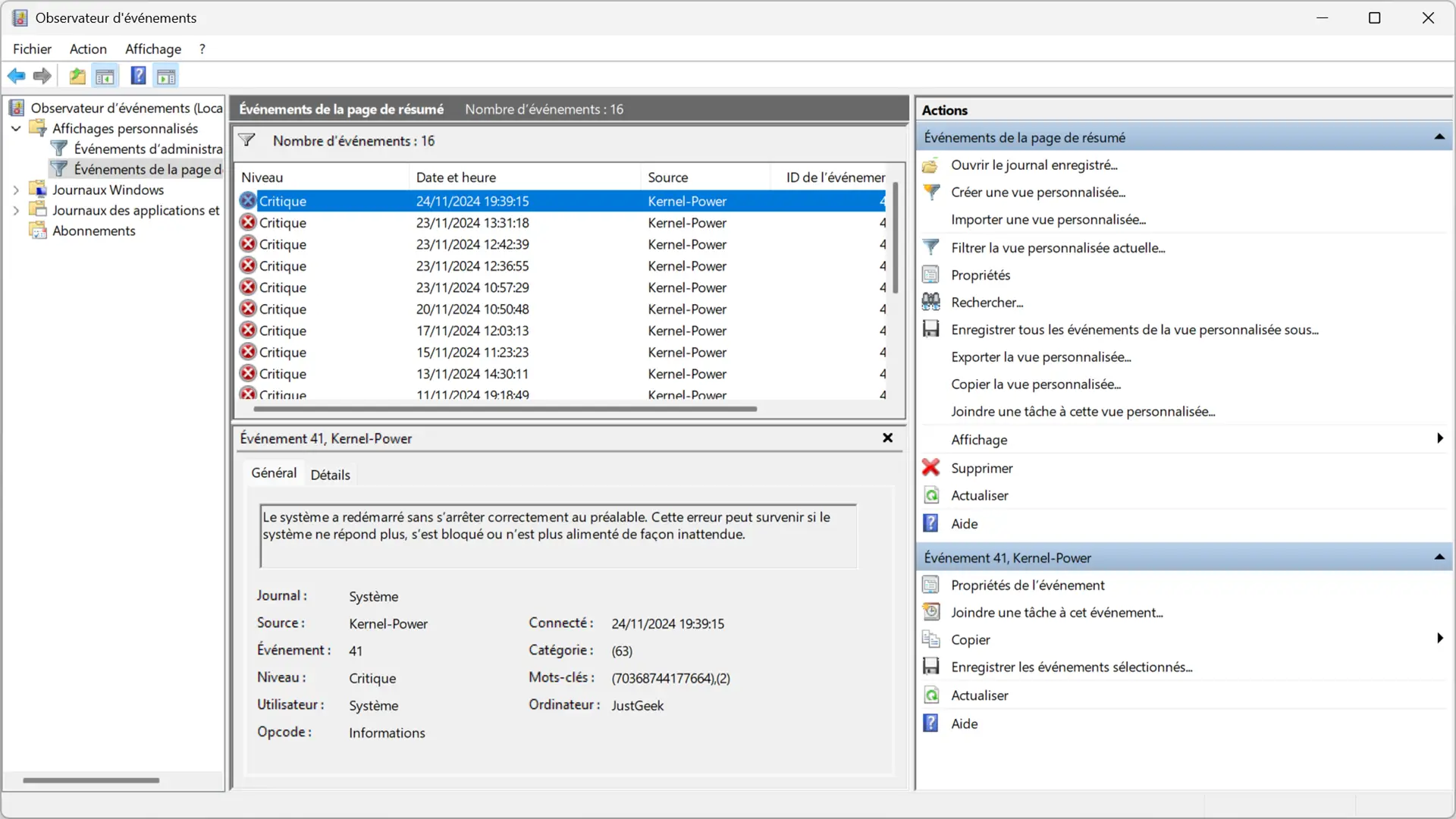The height and width of the screenshot is (819, 1456).
Task: Select the event row dated 17/11/2024 12:03:13
Action: pyautogui.click(x=562, y=331)
